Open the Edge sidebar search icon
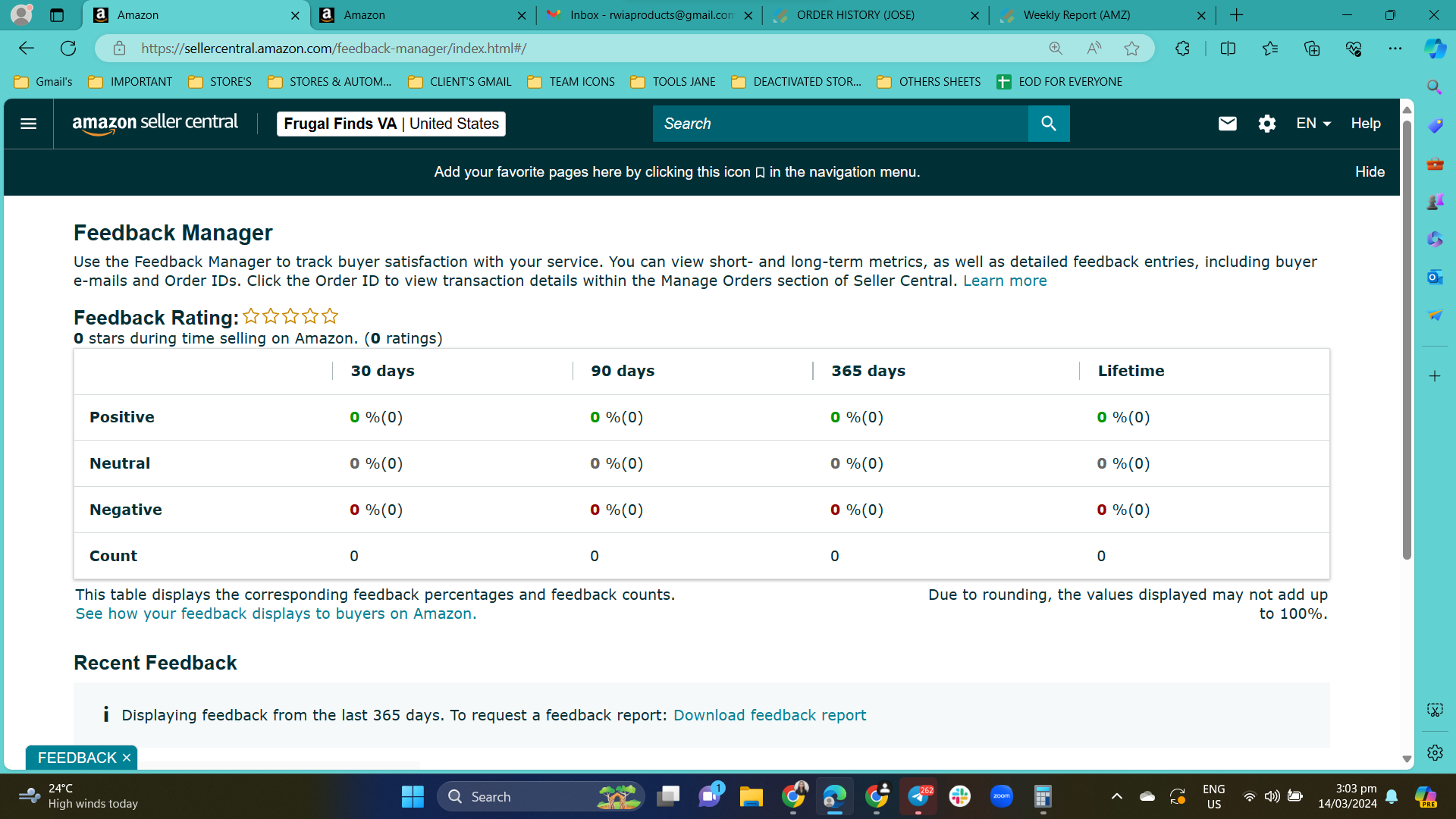Image resolution: width=1456 pixels, height=819 pixels. (1435, 87)
